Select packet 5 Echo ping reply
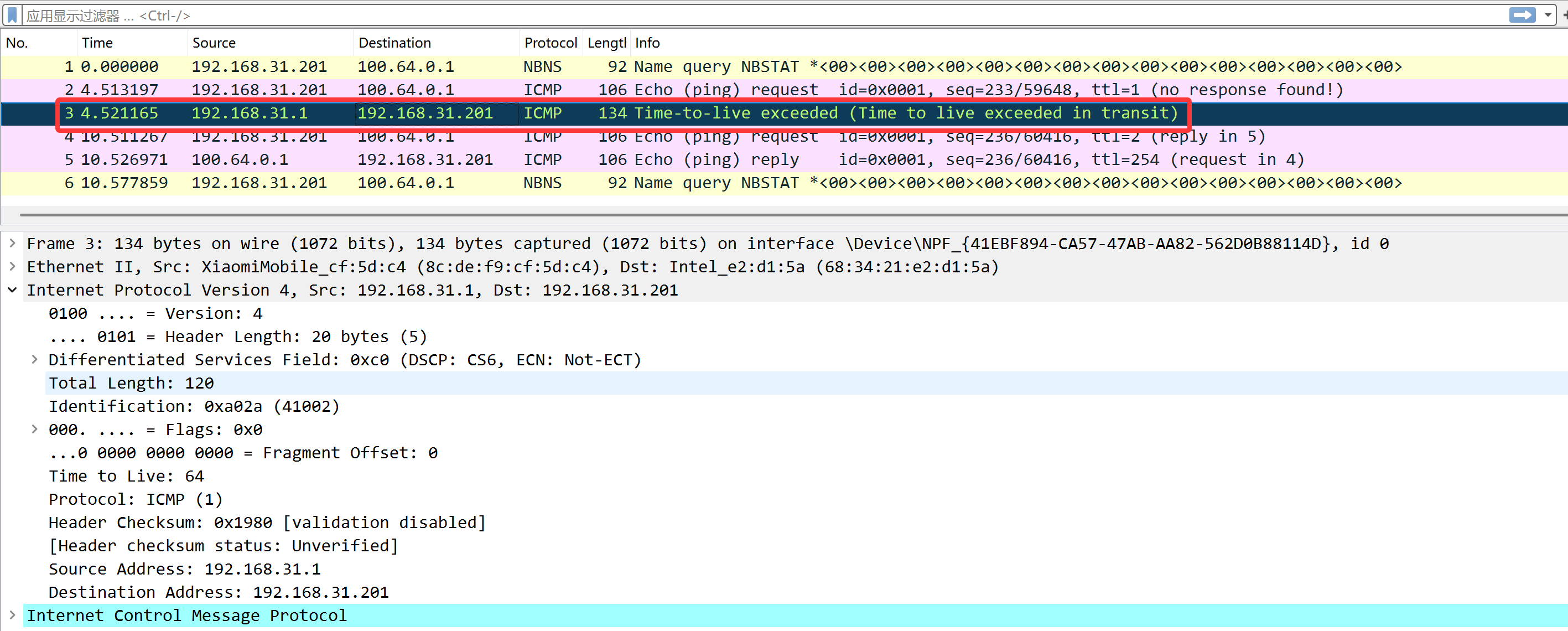The width and height of the screenshot is (1568, 631). tap(730, 159)
